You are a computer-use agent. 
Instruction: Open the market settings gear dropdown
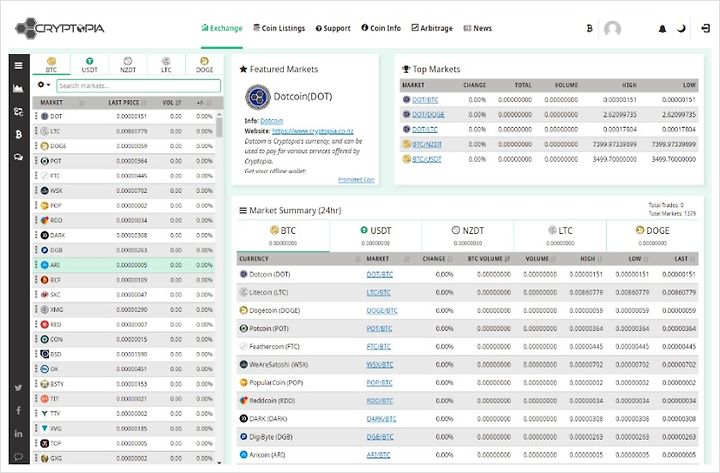tap(44, 85)
